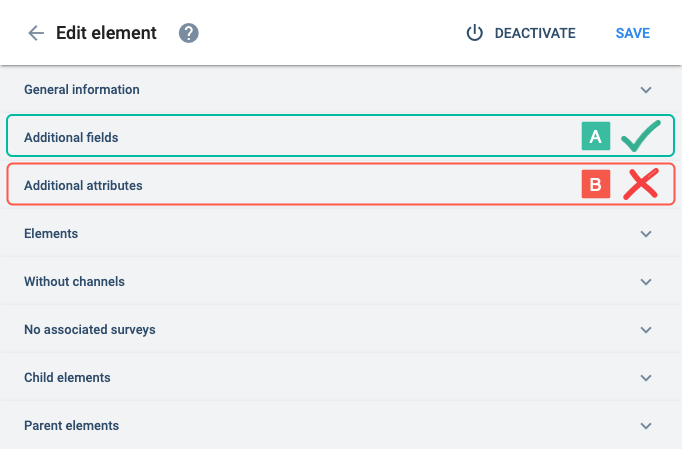This screenshot has height=449, width=682.
Task: Click the power icon next to Deactivate
Action: 475,33
